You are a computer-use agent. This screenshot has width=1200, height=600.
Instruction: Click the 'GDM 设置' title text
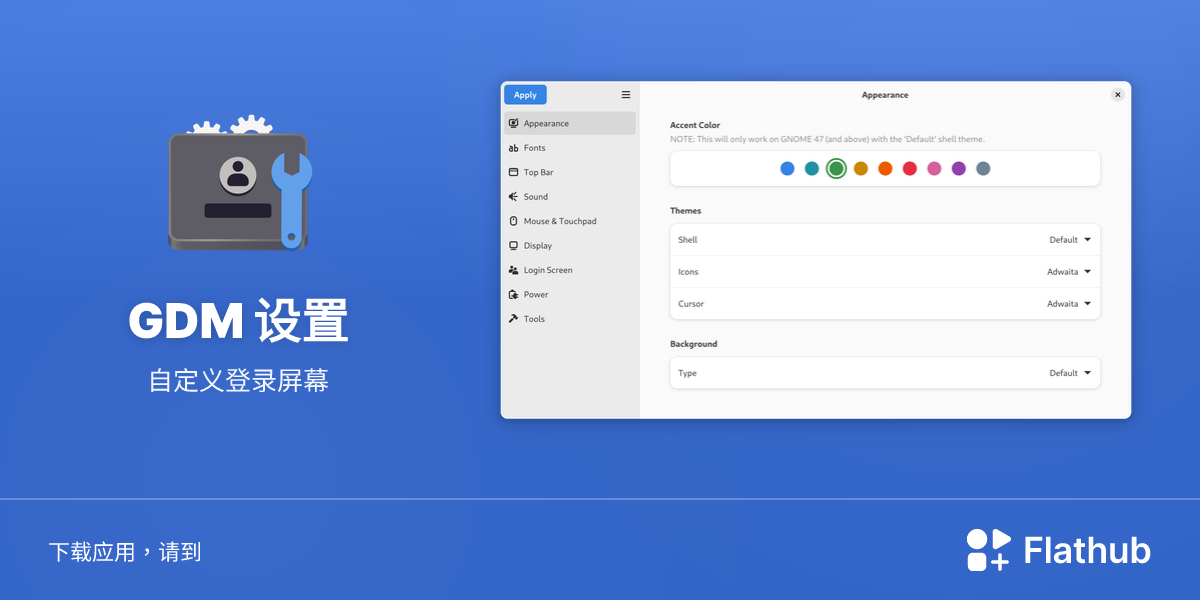point(239,322)
